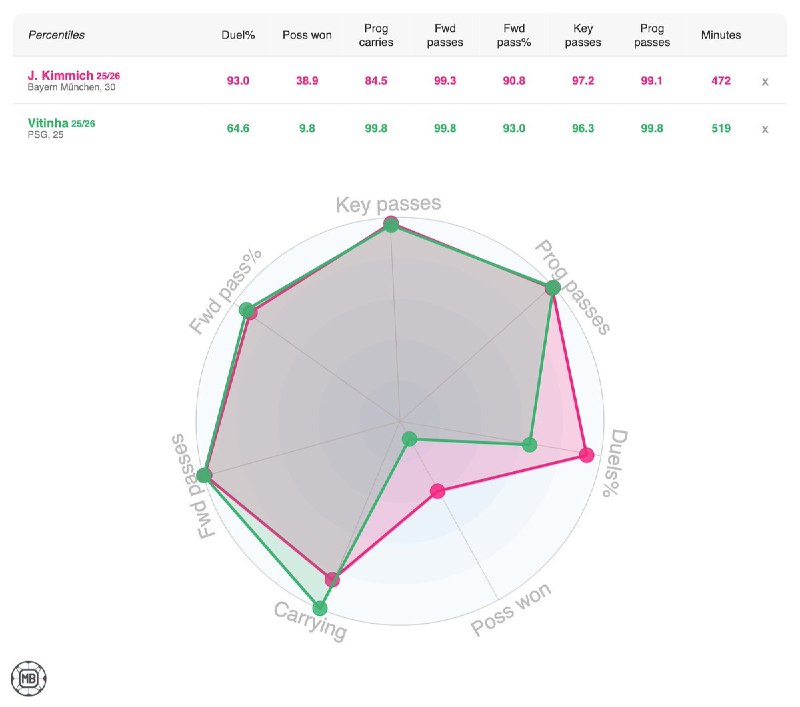This screenshot has height=707, width=800.
Task: Click J. Kimmich player name
Action: coord(60,75)
